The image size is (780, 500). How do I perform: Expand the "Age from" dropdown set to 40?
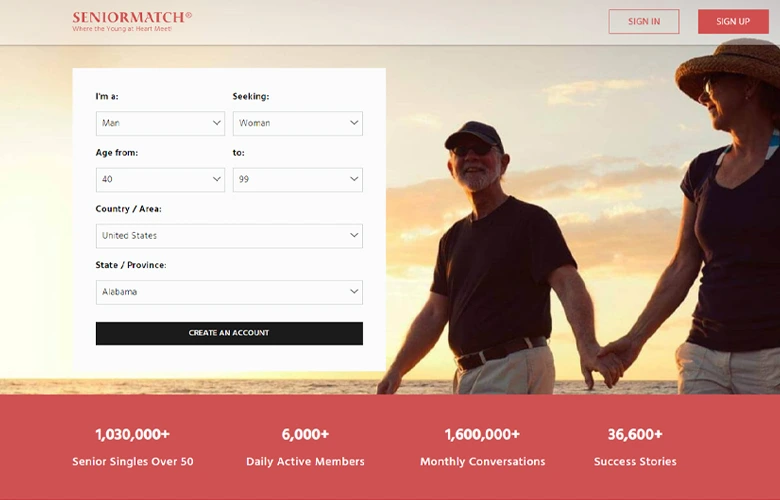[160, 180]
